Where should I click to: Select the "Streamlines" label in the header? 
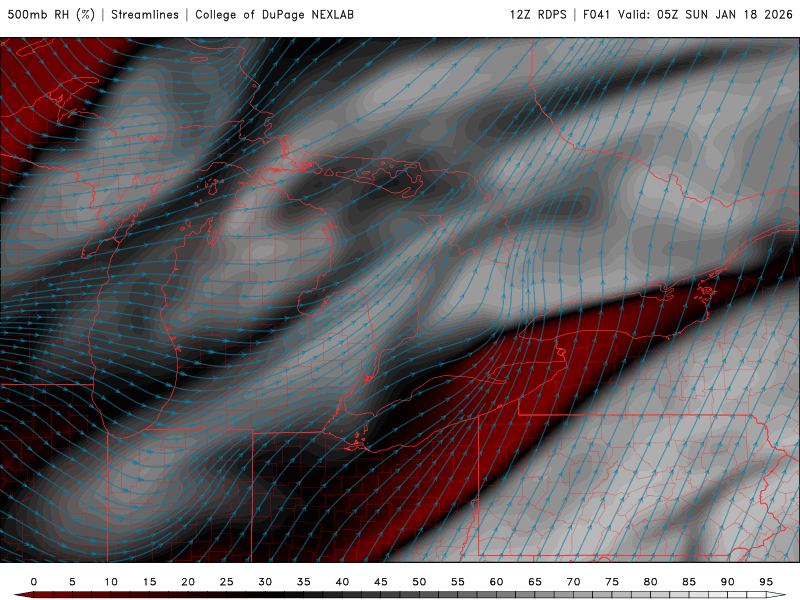145,14
